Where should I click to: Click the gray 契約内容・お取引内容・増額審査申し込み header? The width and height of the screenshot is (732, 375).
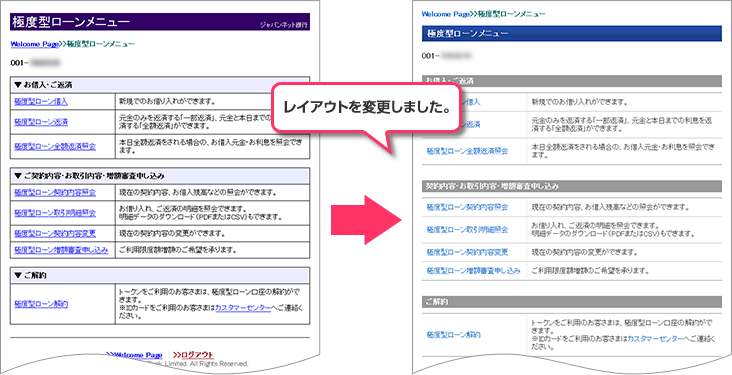tap(572, 186)
